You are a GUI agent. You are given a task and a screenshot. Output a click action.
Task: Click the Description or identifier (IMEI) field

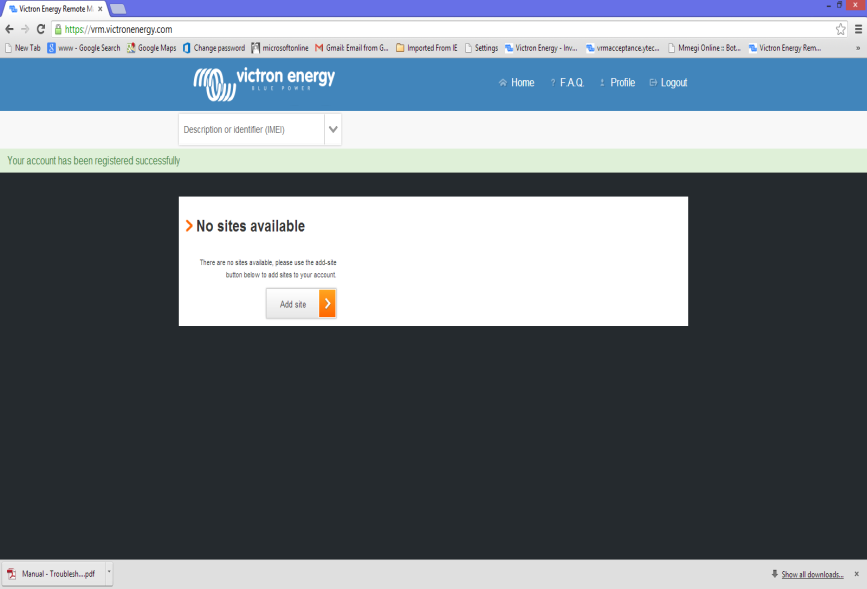click(x=250, y=129)
